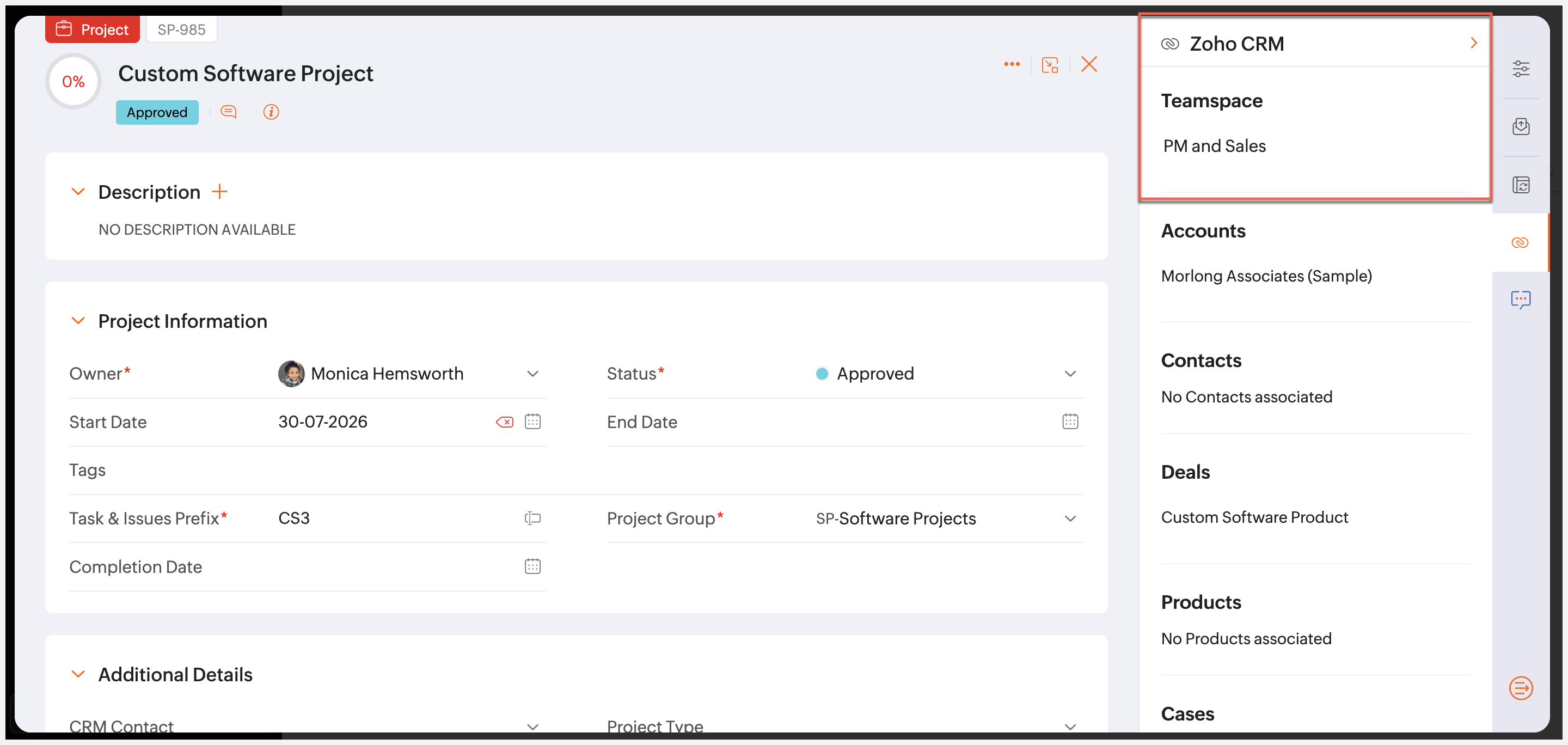Open Start Date calendar picker
1568x745 pixels.
pos(532,421)
